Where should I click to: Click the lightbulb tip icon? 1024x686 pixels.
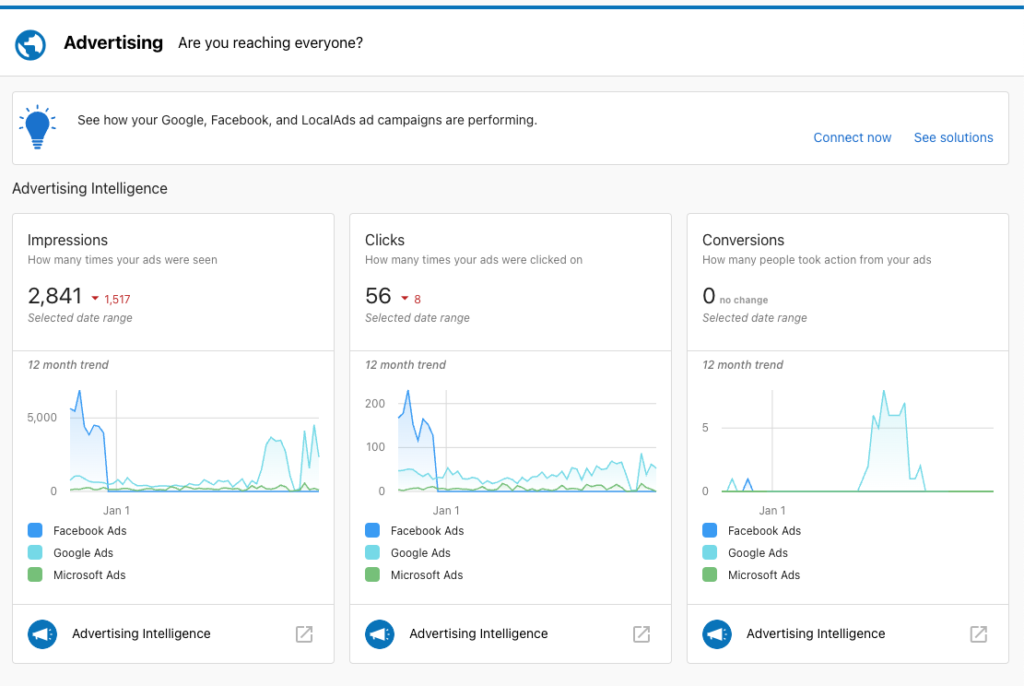[x=37, y=128]
